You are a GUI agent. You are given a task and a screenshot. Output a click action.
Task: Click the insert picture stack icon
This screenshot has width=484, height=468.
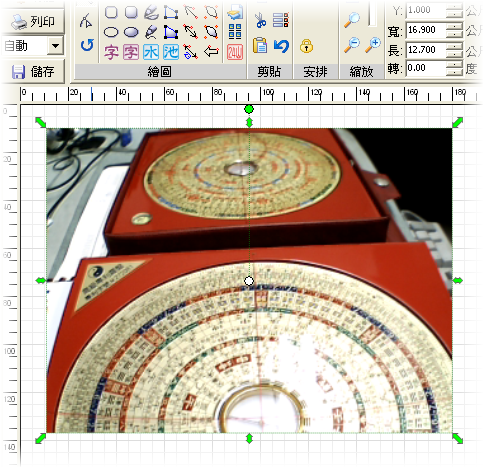click(x=235, y=12)
